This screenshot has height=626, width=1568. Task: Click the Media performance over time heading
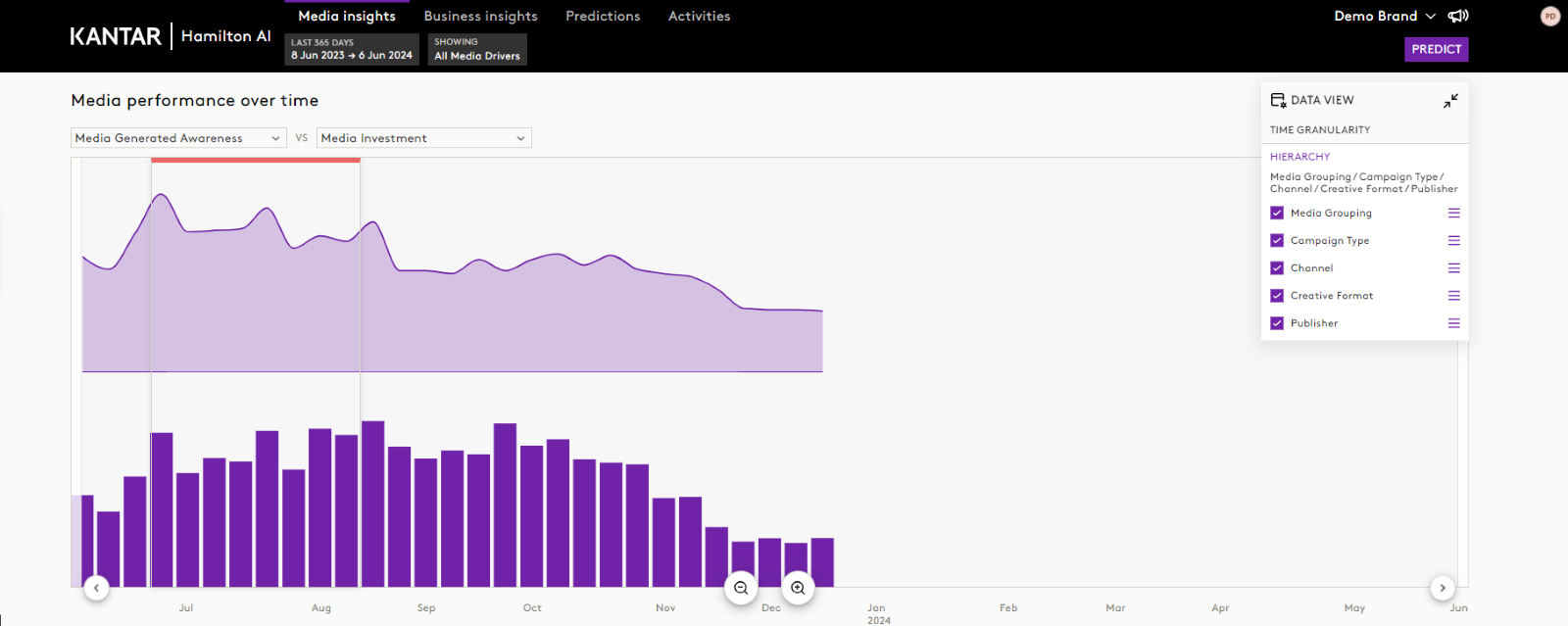click(x=195, y=100)
